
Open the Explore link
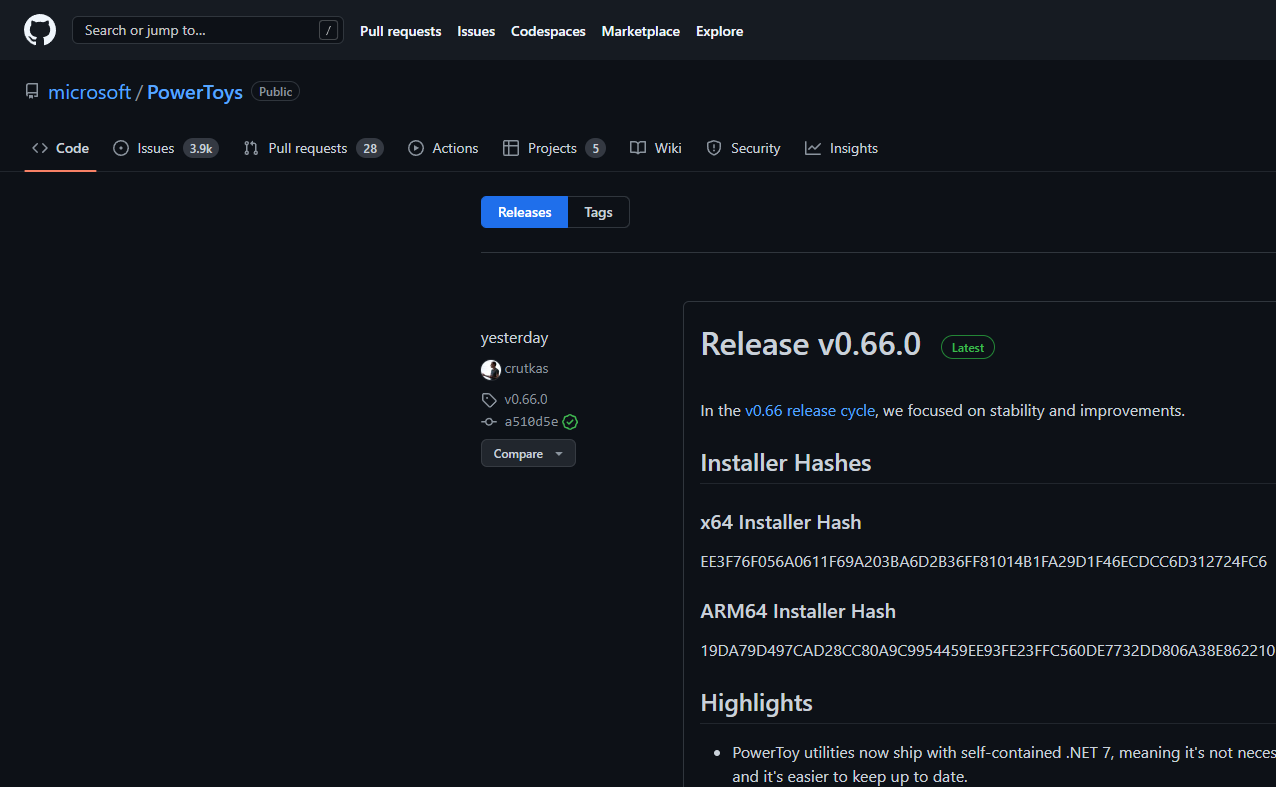point(719,31)
